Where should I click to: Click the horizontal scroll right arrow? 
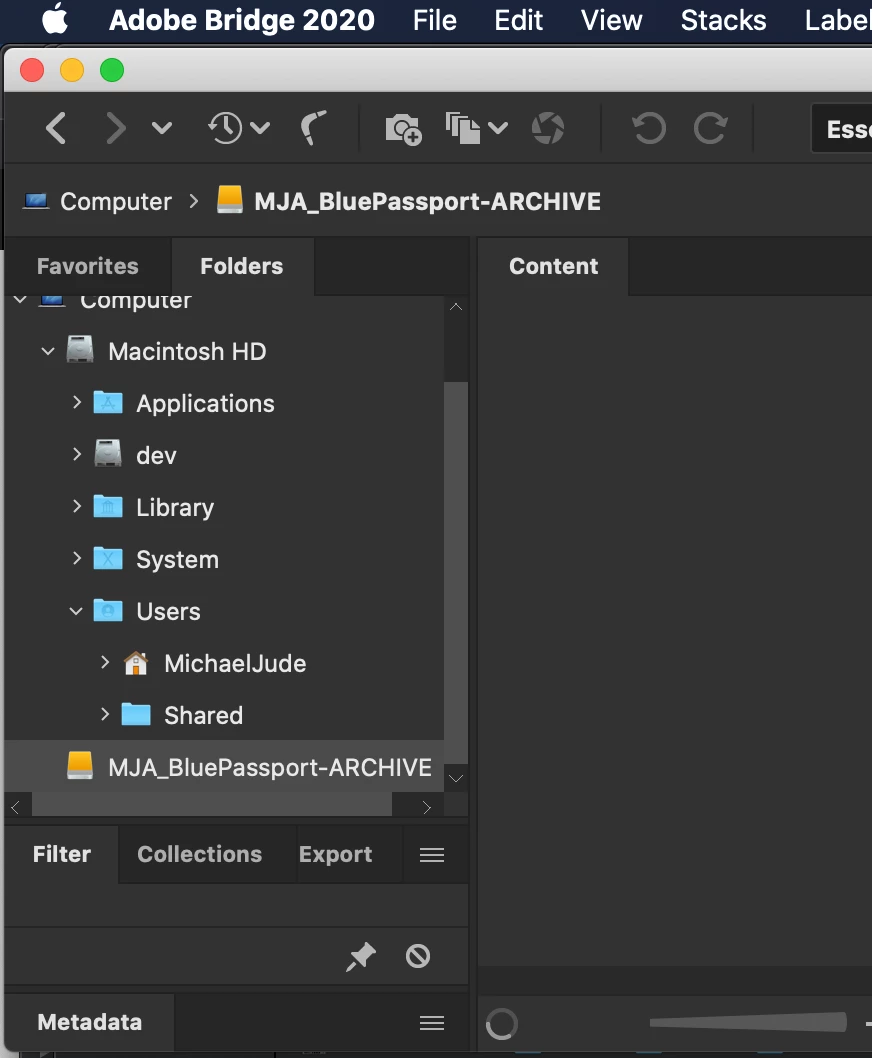(426, 807)
